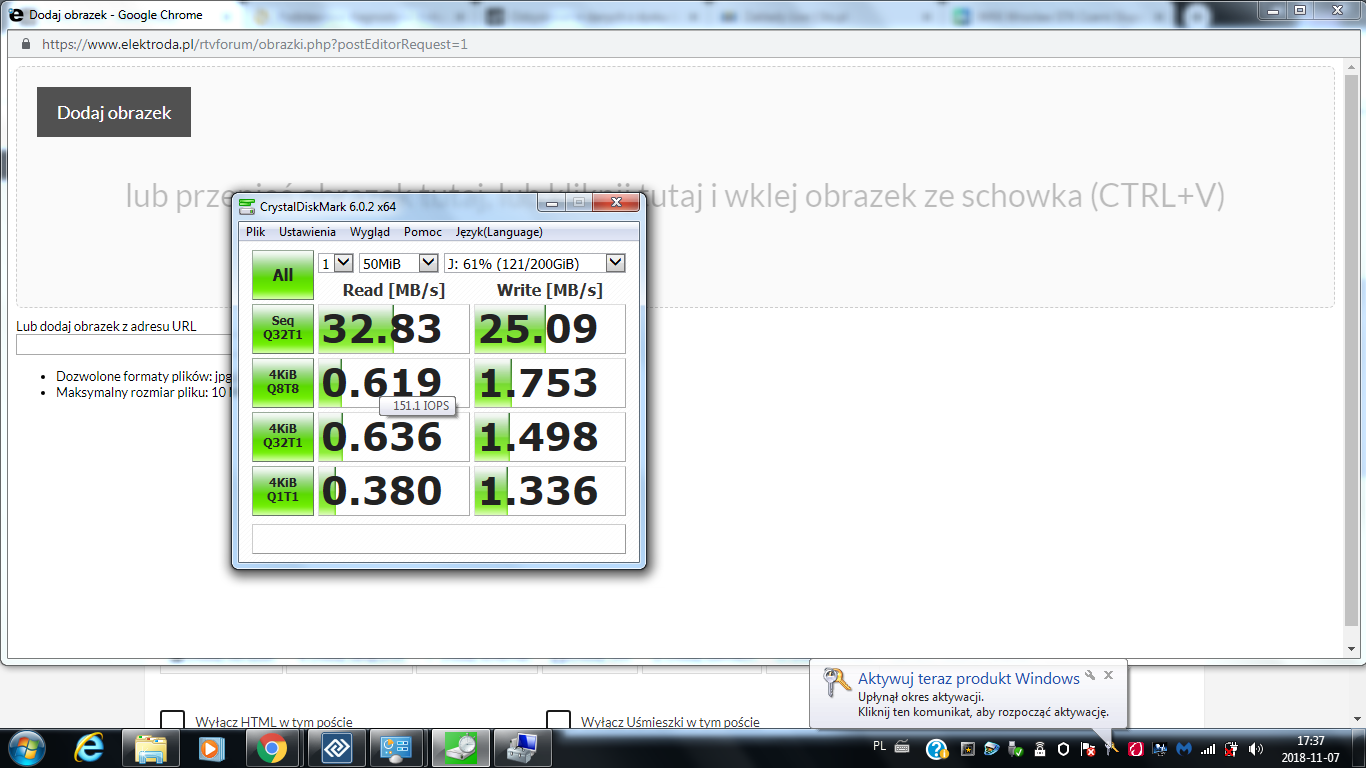Click the 'Dodaj obrazek' button
The width and height of the screenshot is (1366, 768).
114,112
